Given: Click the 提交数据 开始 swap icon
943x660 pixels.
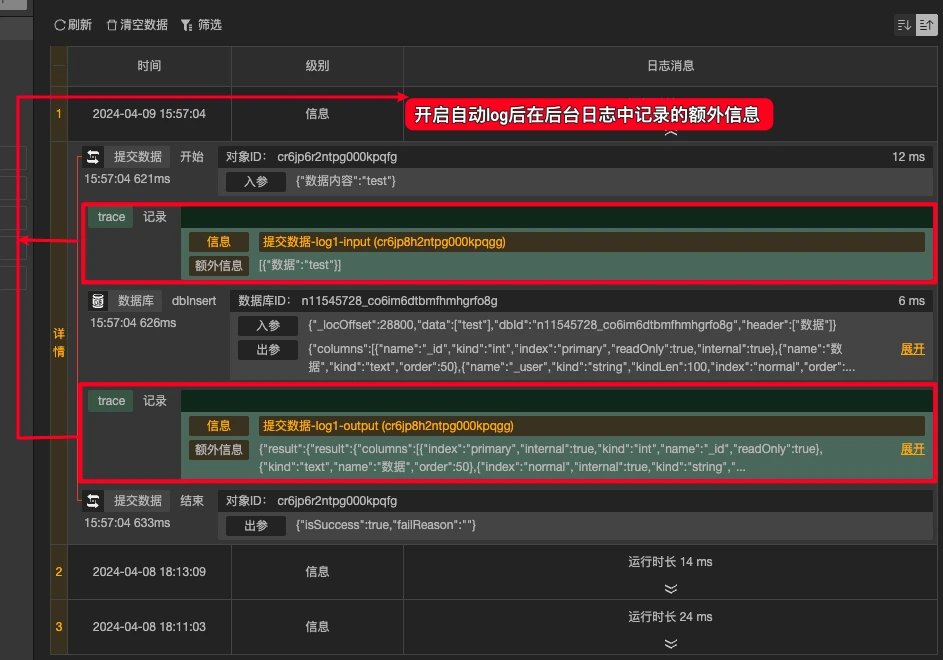Looking at the screenshot, I should [93, 157].
